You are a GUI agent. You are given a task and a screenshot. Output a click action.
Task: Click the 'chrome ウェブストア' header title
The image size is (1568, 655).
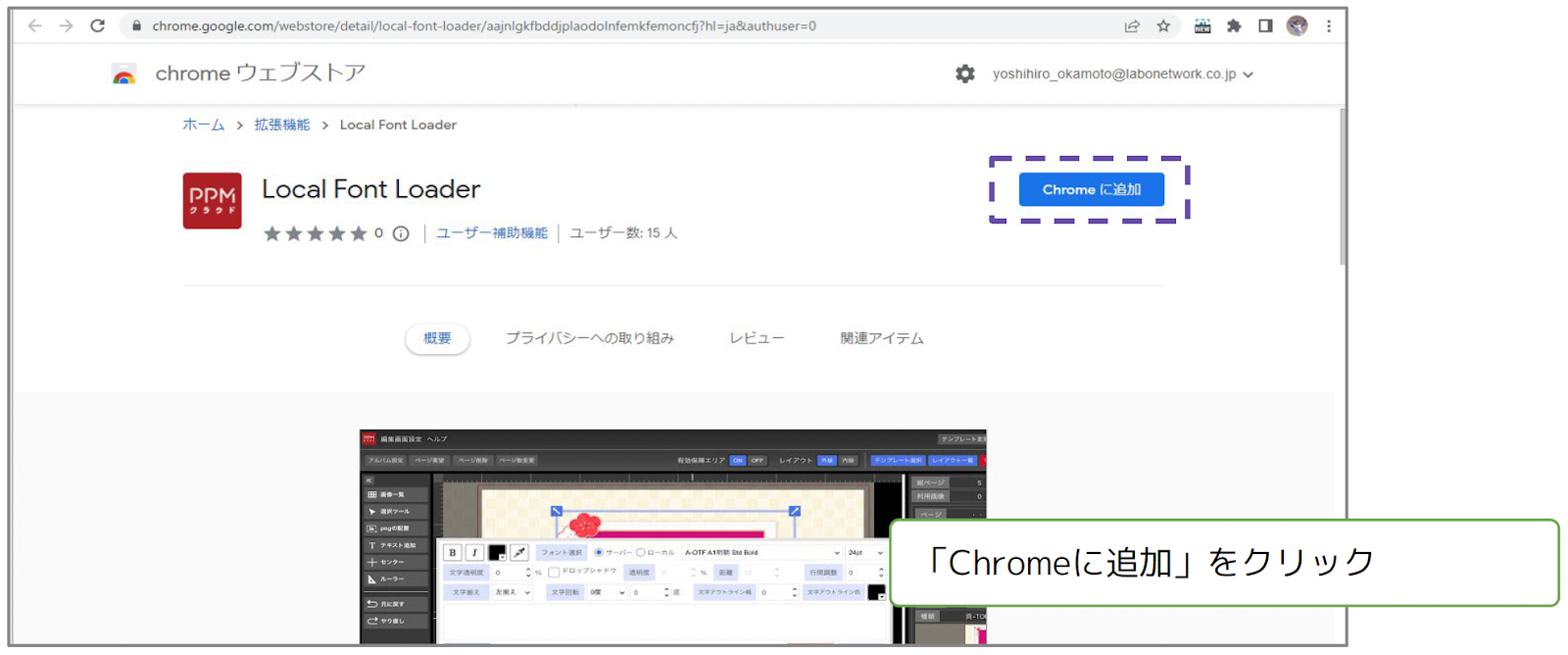click(x=261, y=74)
